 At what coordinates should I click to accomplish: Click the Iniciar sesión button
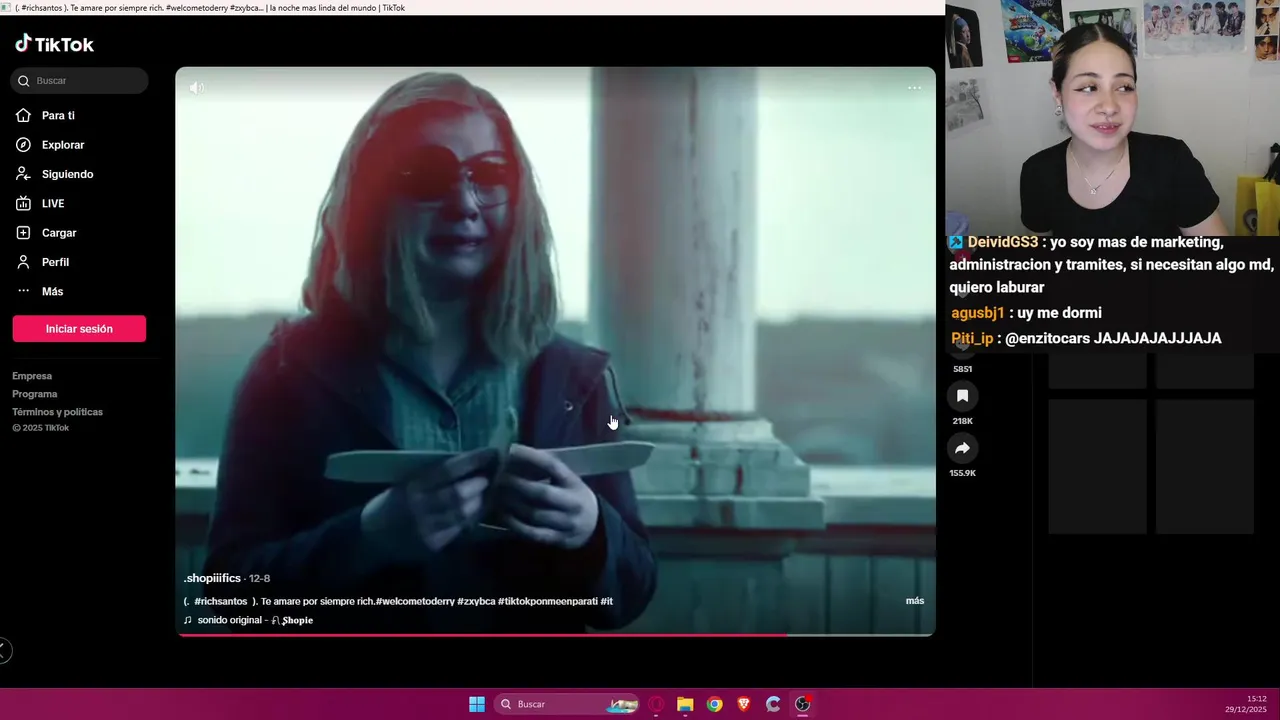[79, 329]
